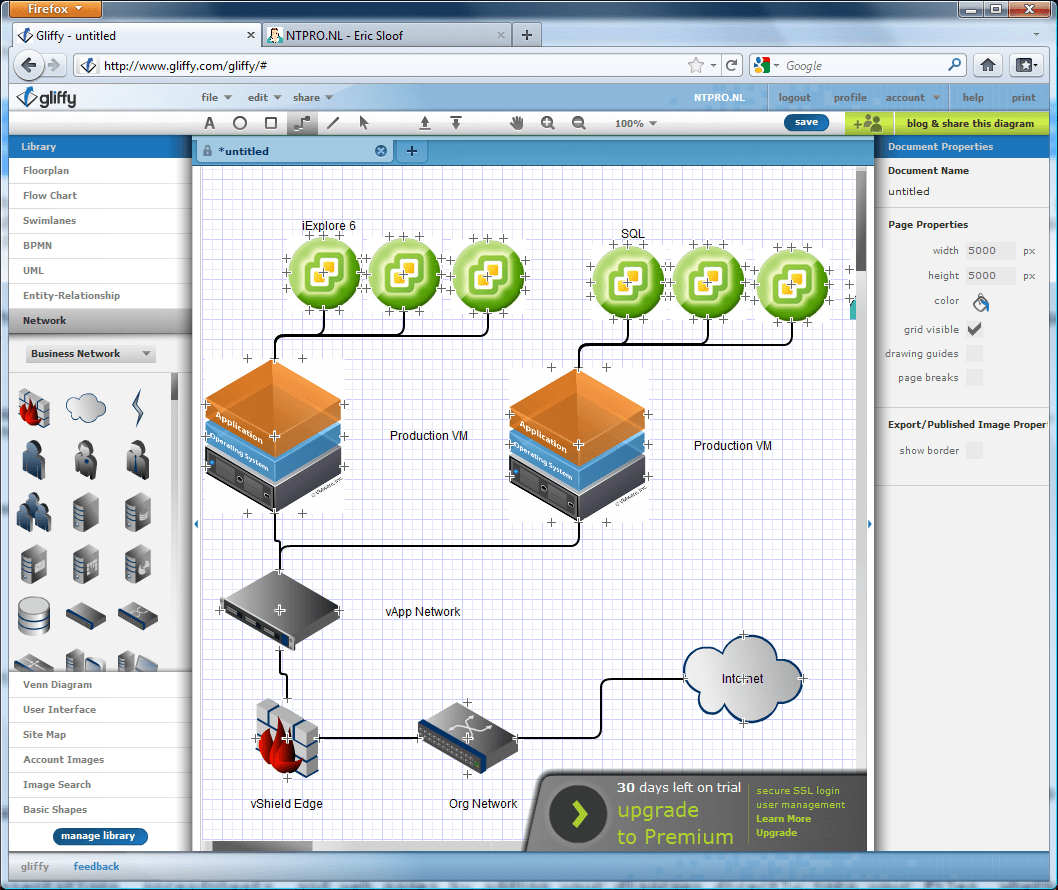Enable the page breaks checkbox
The image size is (1058, 890).
pyautogui.click(x=974, y=378)
